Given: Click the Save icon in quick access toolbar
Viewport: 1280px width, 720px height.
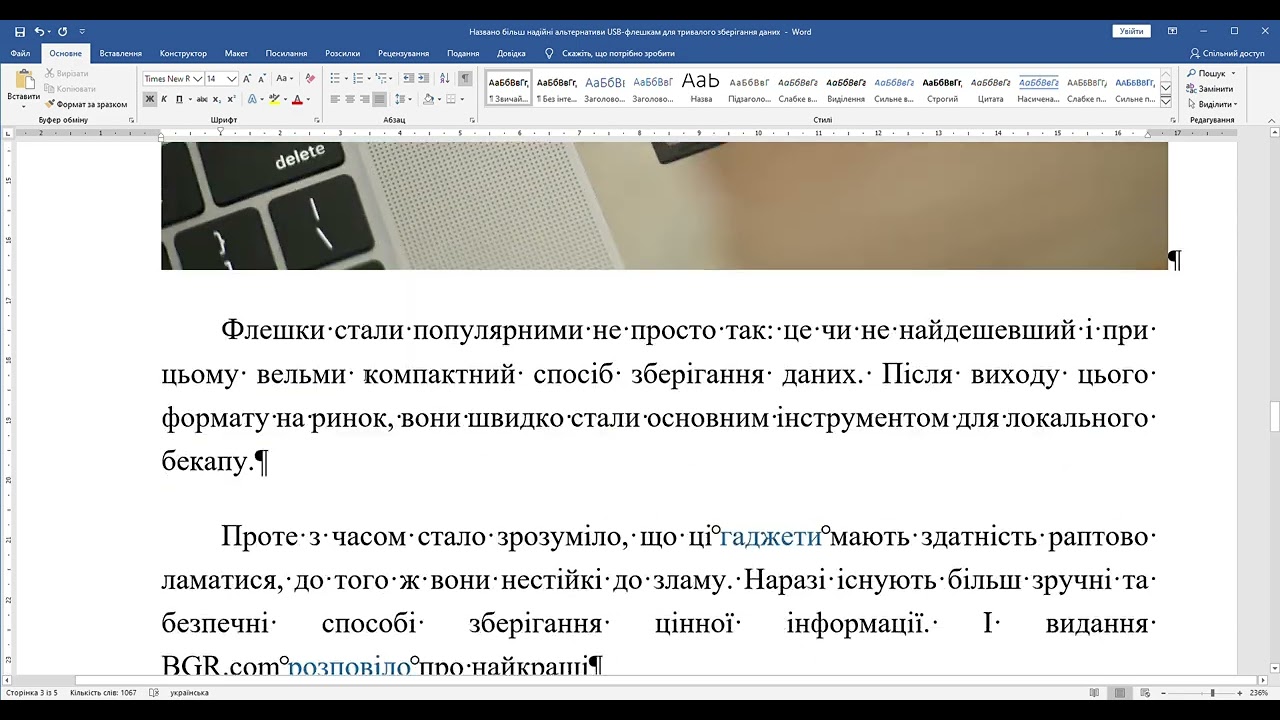Looking at the screenshot, I should pyautogui.click(x=20, y=32).
